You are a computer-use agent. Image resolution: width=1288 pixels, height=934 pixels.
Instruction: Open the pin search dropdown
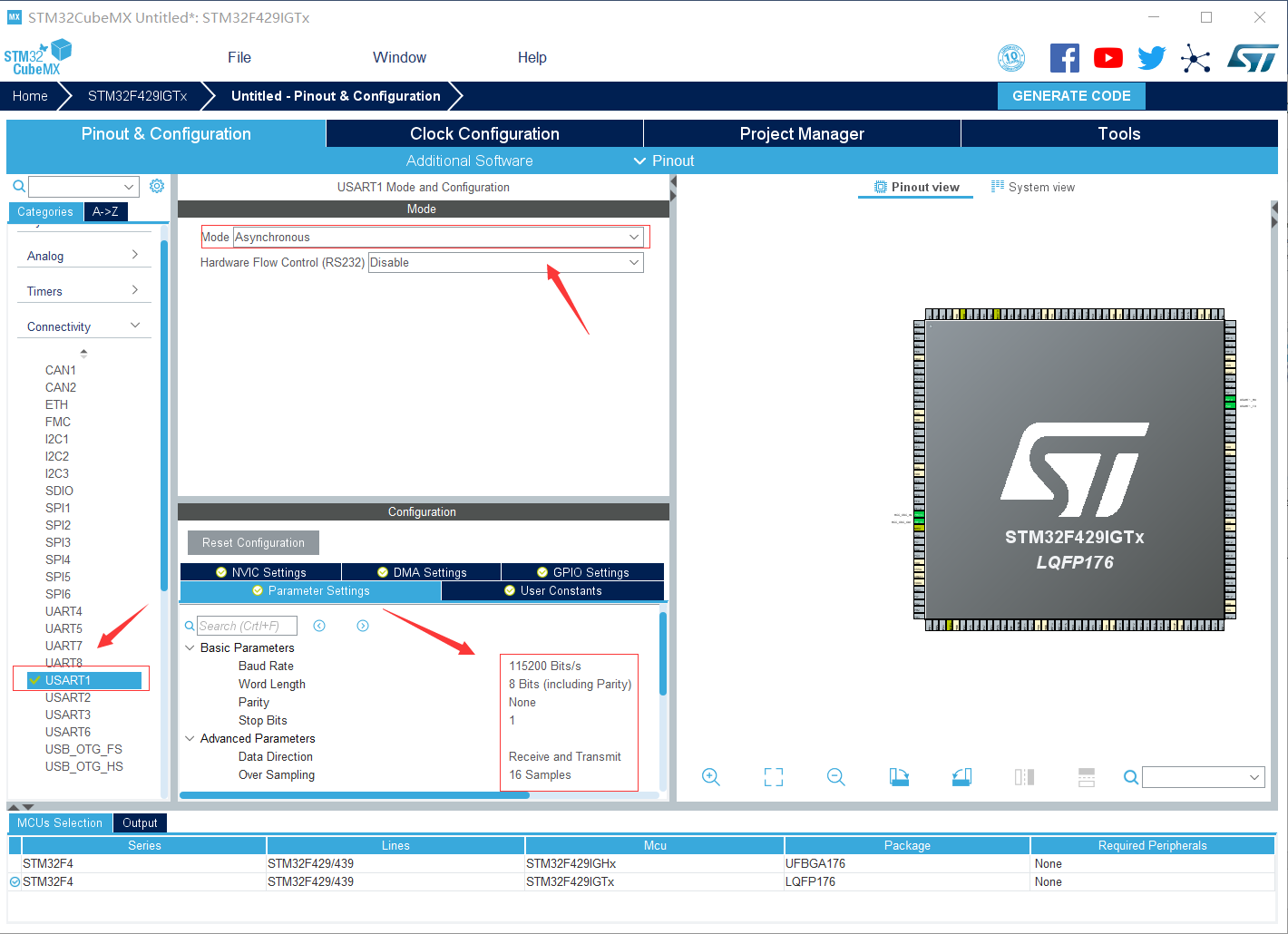coord(1204,777)
